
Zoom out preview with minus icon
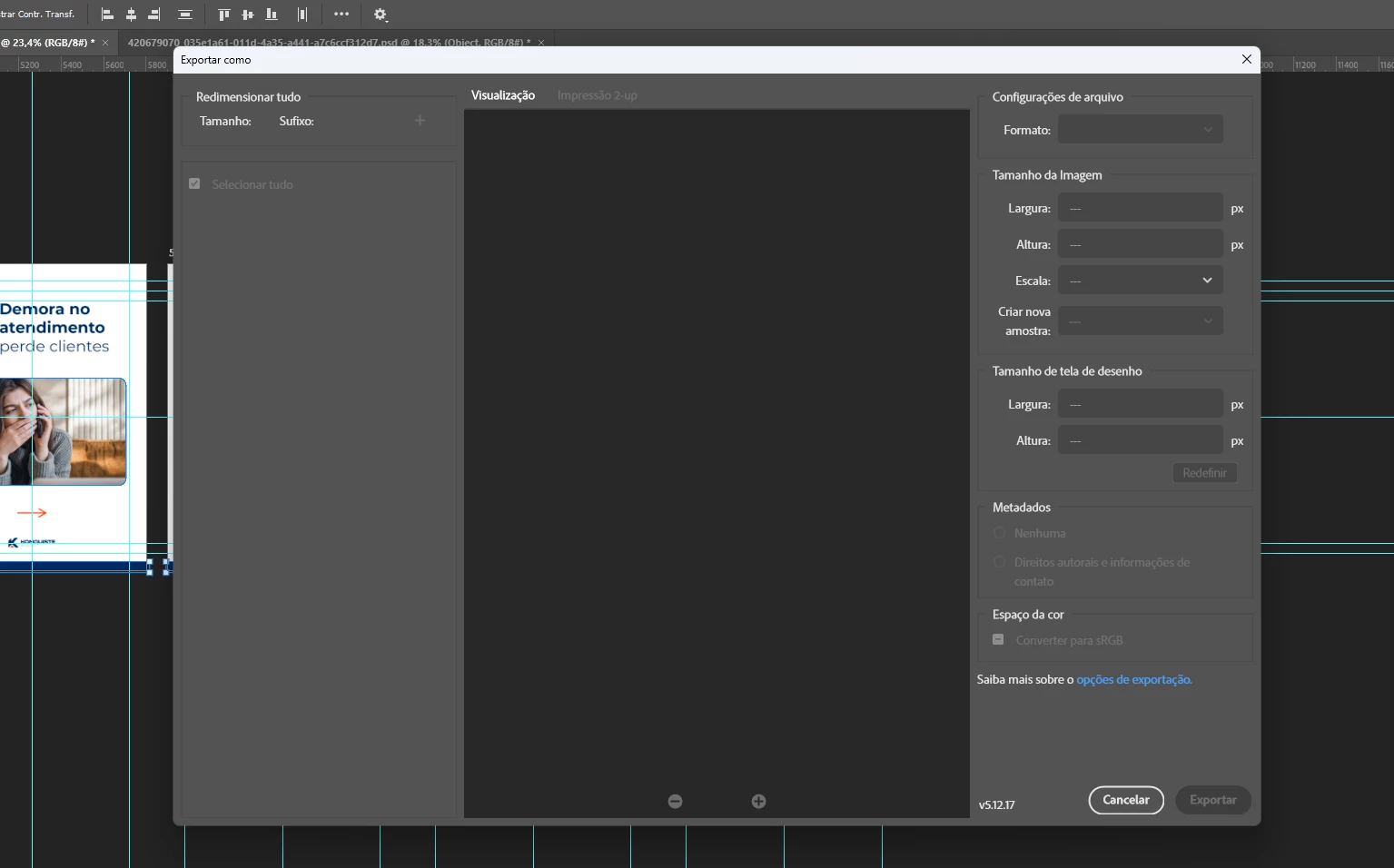(x=675, y=801)
